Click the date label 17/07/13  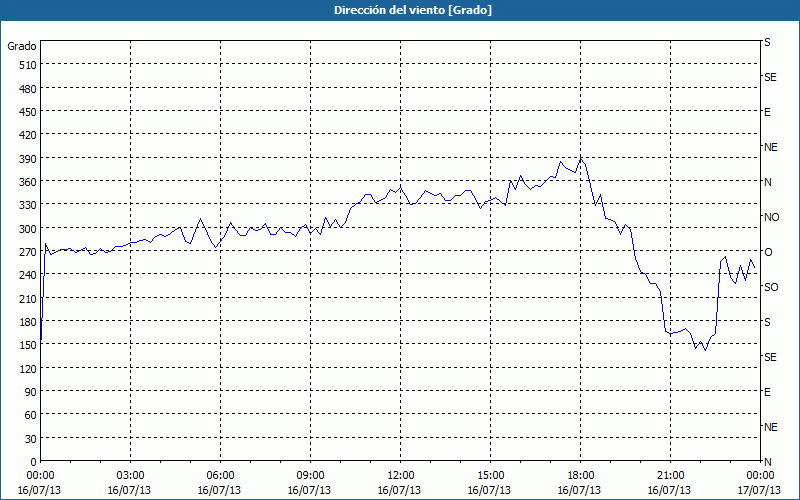pyautogui.click(x=759, y=490)
